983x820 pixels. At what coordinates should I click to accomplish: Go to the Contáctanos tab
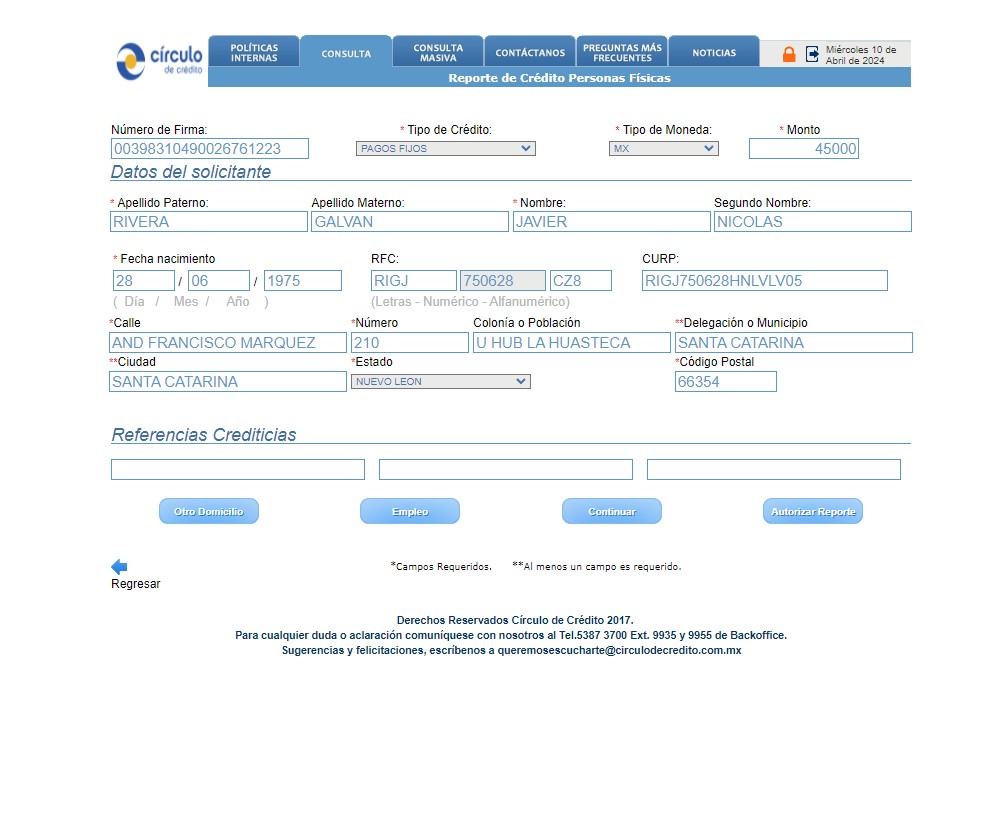pyautogui.click(x=530, y=53)
